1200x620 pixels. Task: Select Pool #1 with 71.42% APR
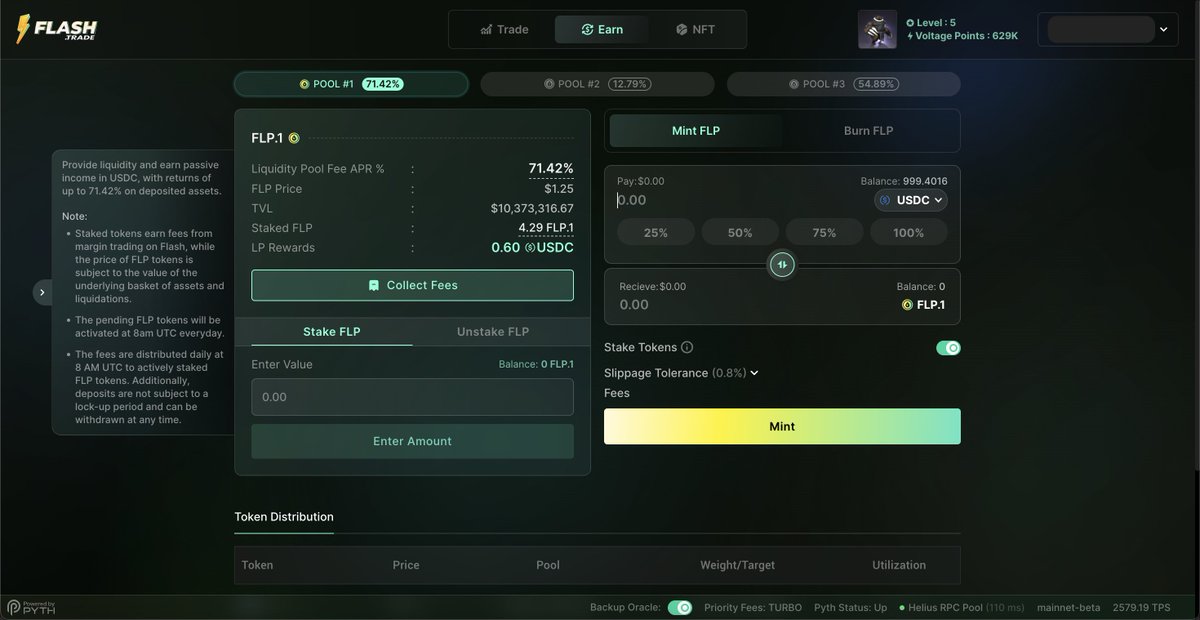(x=351, y=84)
